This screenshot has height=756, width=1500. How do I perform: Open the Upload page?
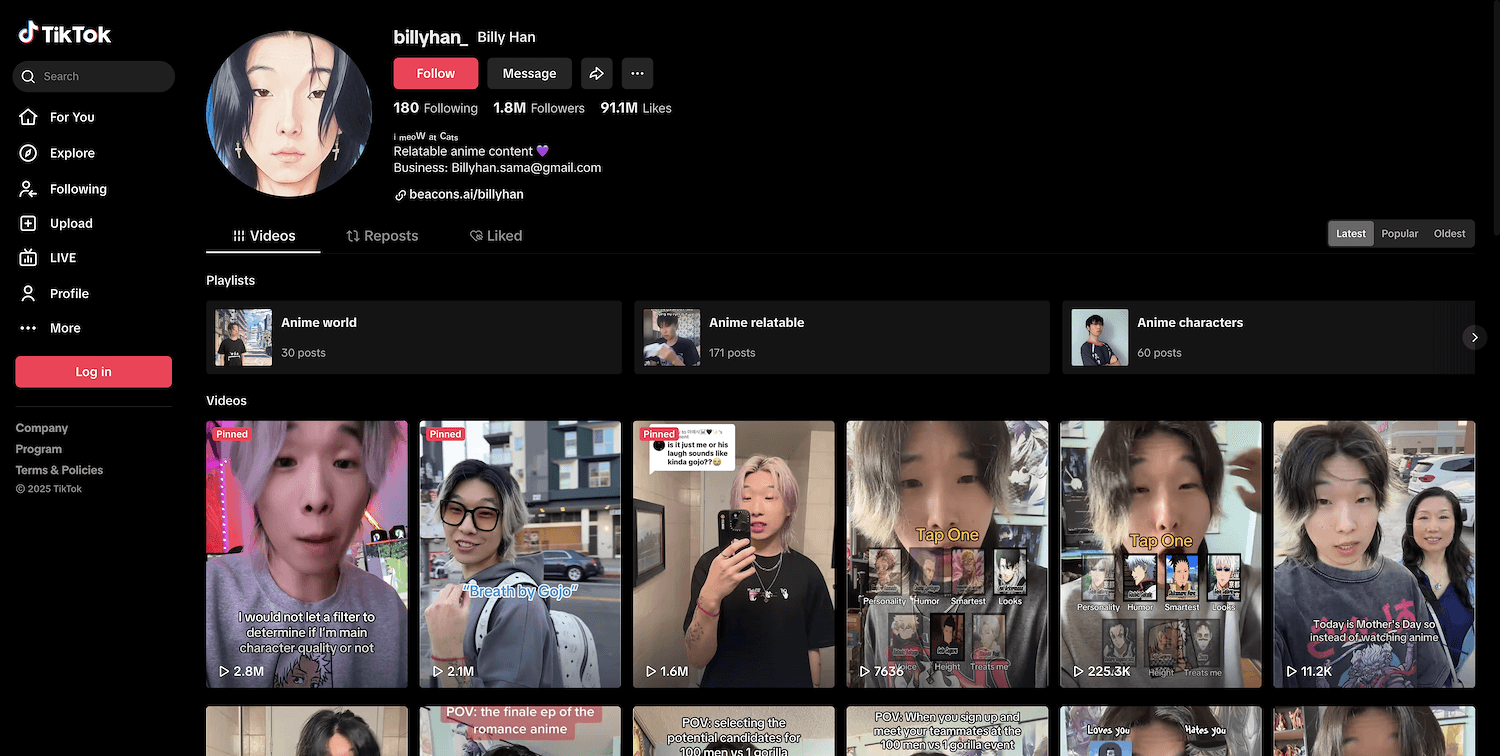click(x=70, y=224)
